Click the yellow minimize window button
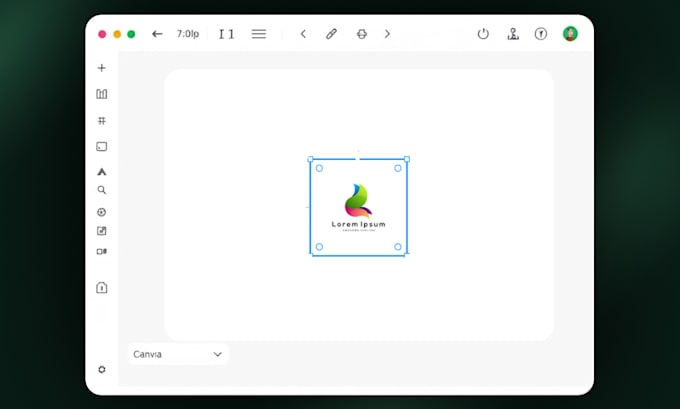680x409 pixels. coord(117,34)
